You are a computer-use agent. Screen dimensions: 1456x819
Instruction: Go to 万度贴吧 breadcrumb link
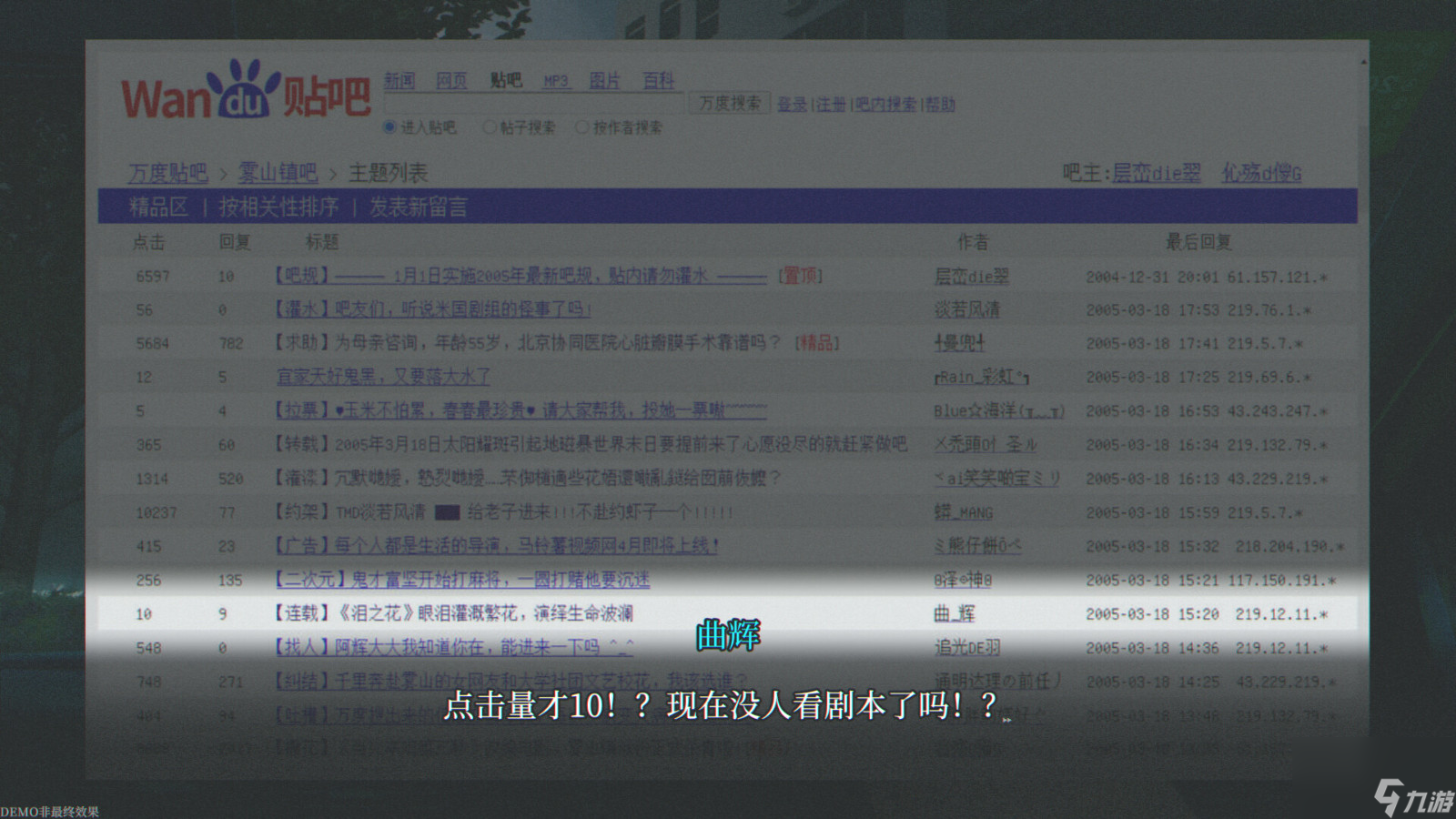pyautogui.click(x=168, y=173)
